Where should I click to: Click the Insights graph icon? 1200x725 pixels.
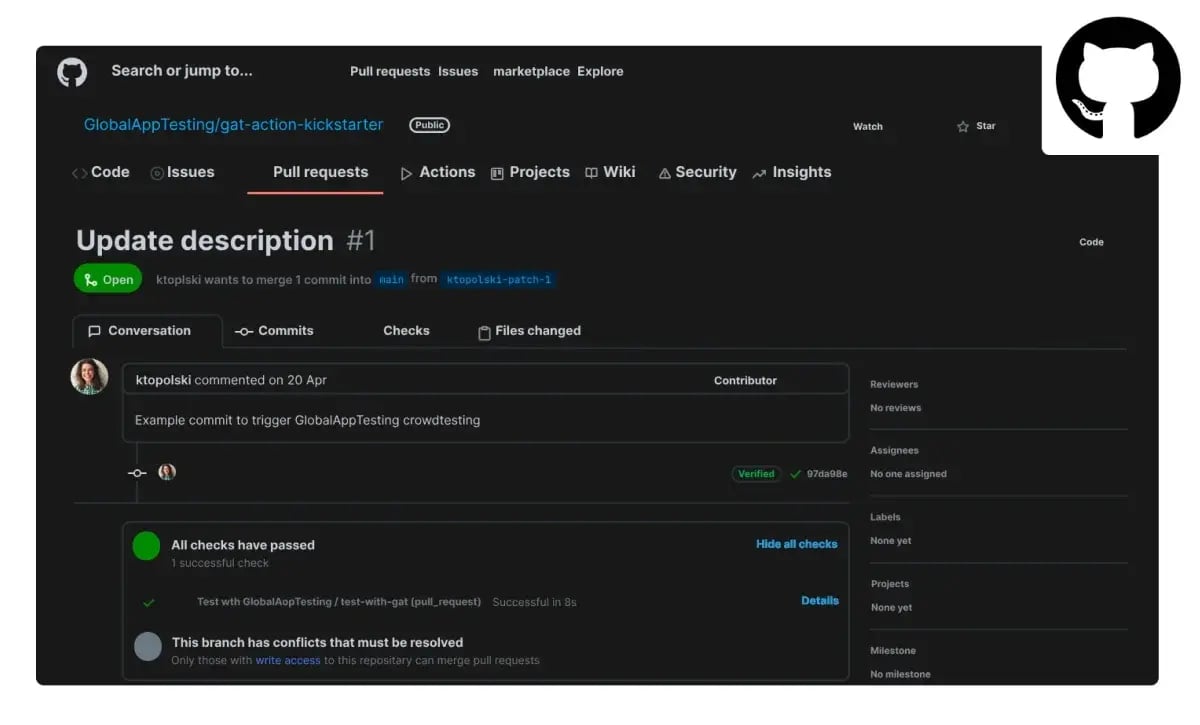tap(757, 172)
